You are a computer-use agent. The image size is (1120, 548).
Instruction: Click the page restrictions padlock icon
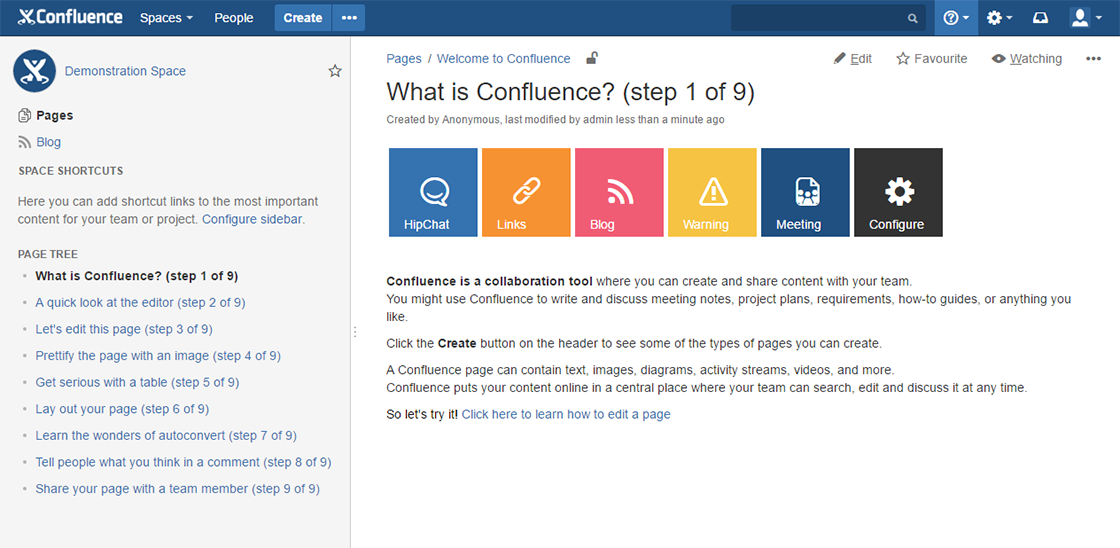coord(591,59)
